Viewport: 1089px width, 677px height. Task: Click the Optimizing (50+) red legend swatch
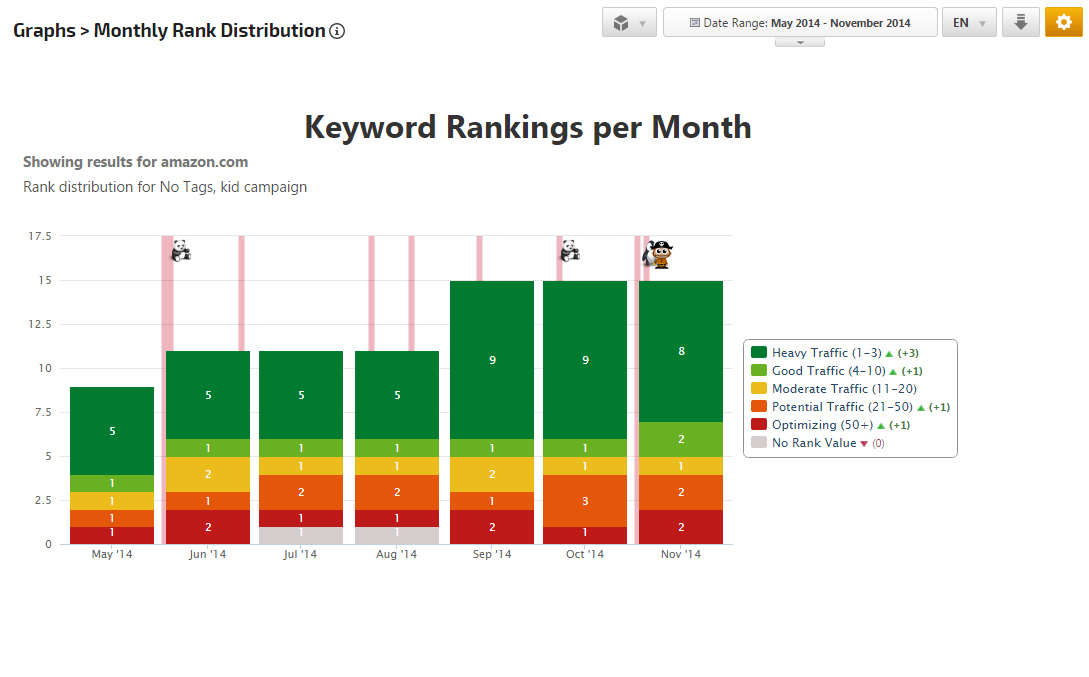pos(759,425)
